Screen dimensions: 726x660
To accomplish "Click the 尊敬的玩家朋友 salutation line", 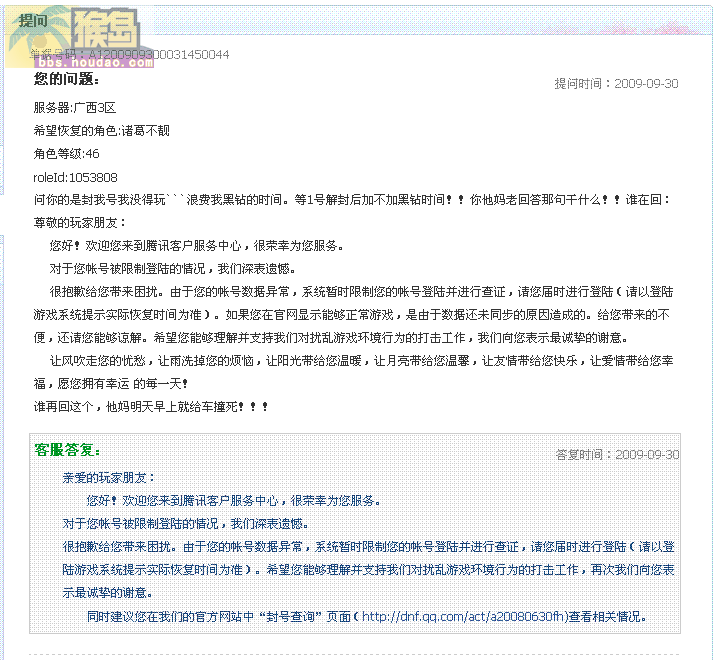I will point(80,223).
